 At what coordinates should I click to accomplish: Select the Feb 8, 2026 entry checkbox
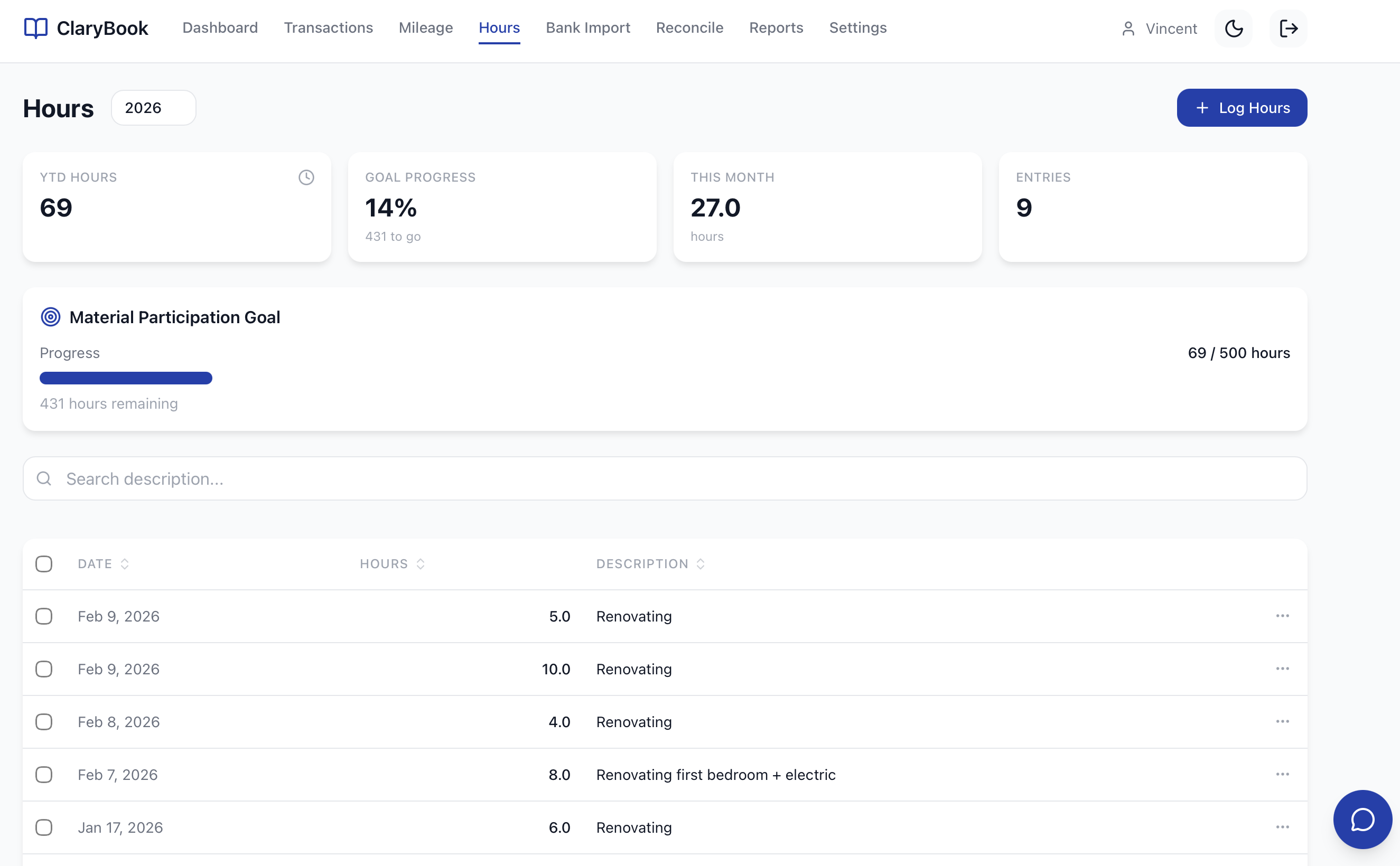point(44,722)
